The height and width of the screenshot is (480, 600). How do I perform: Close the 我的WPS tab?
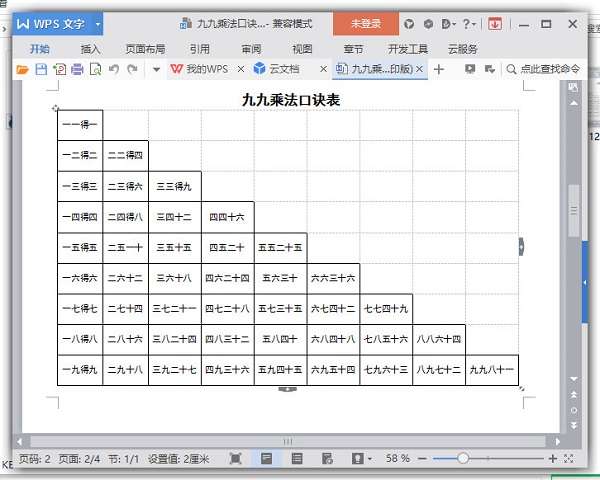click(x=241, y=69)
